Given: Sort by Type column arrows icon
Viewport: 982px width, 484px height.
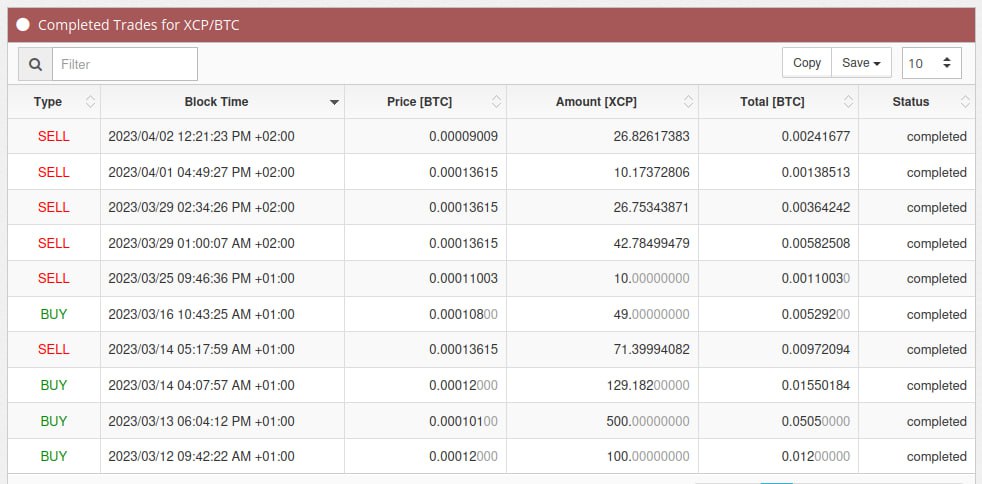Looking at the screenshot, I should pos(90,101).
